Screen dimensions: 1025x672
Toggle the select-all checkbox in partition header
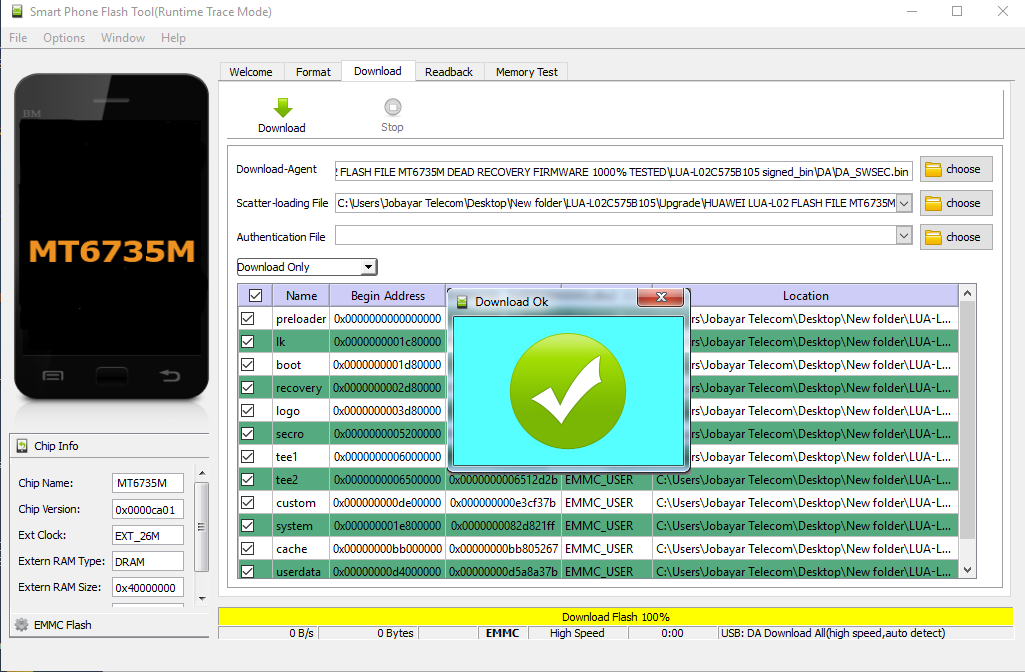(x=254, y=295)
